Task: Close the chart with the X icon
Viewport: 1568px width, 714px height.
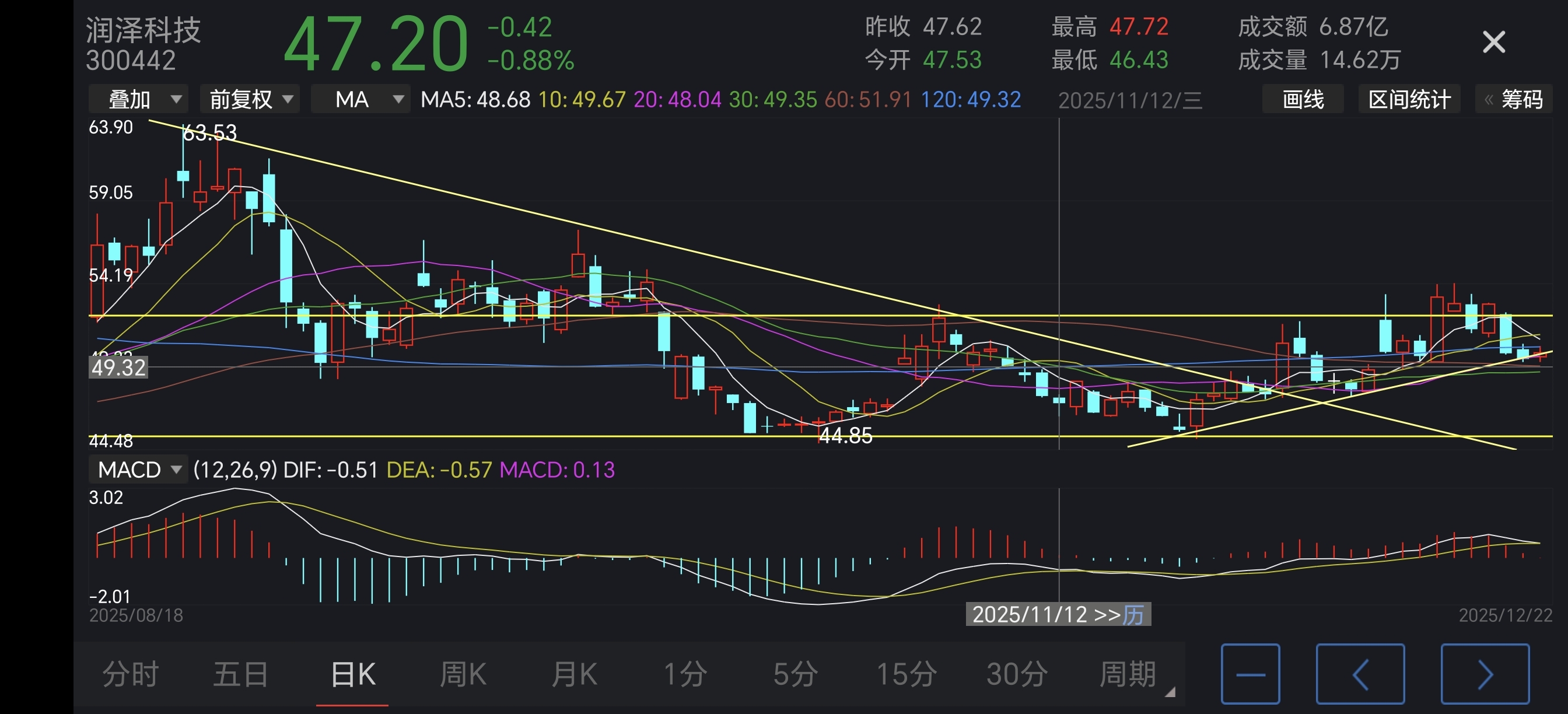Action: pyautogui.click(x=1493, y=43)
